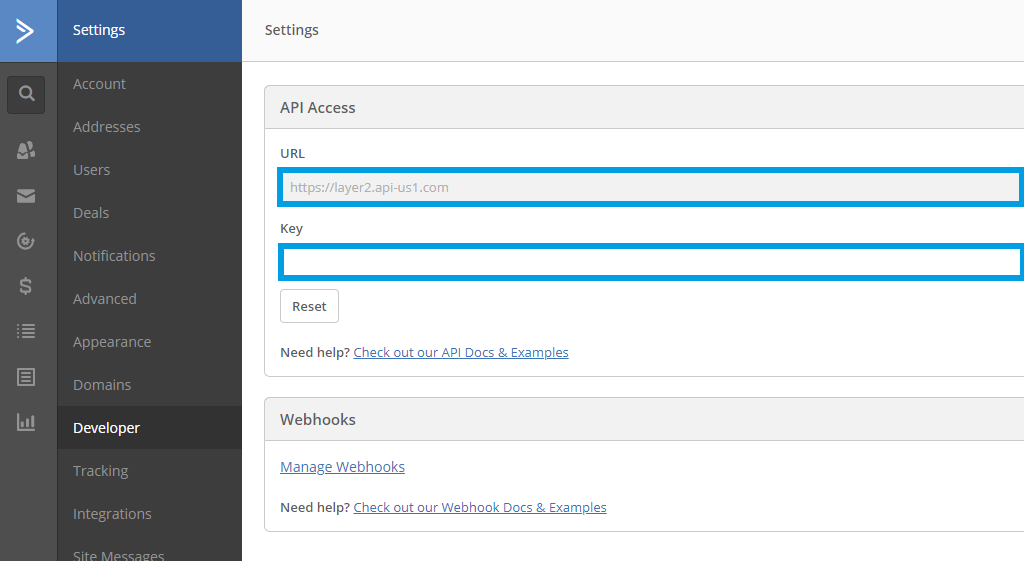
Task: Open Automations from the circular icon
Action: [x=26, y=241]
